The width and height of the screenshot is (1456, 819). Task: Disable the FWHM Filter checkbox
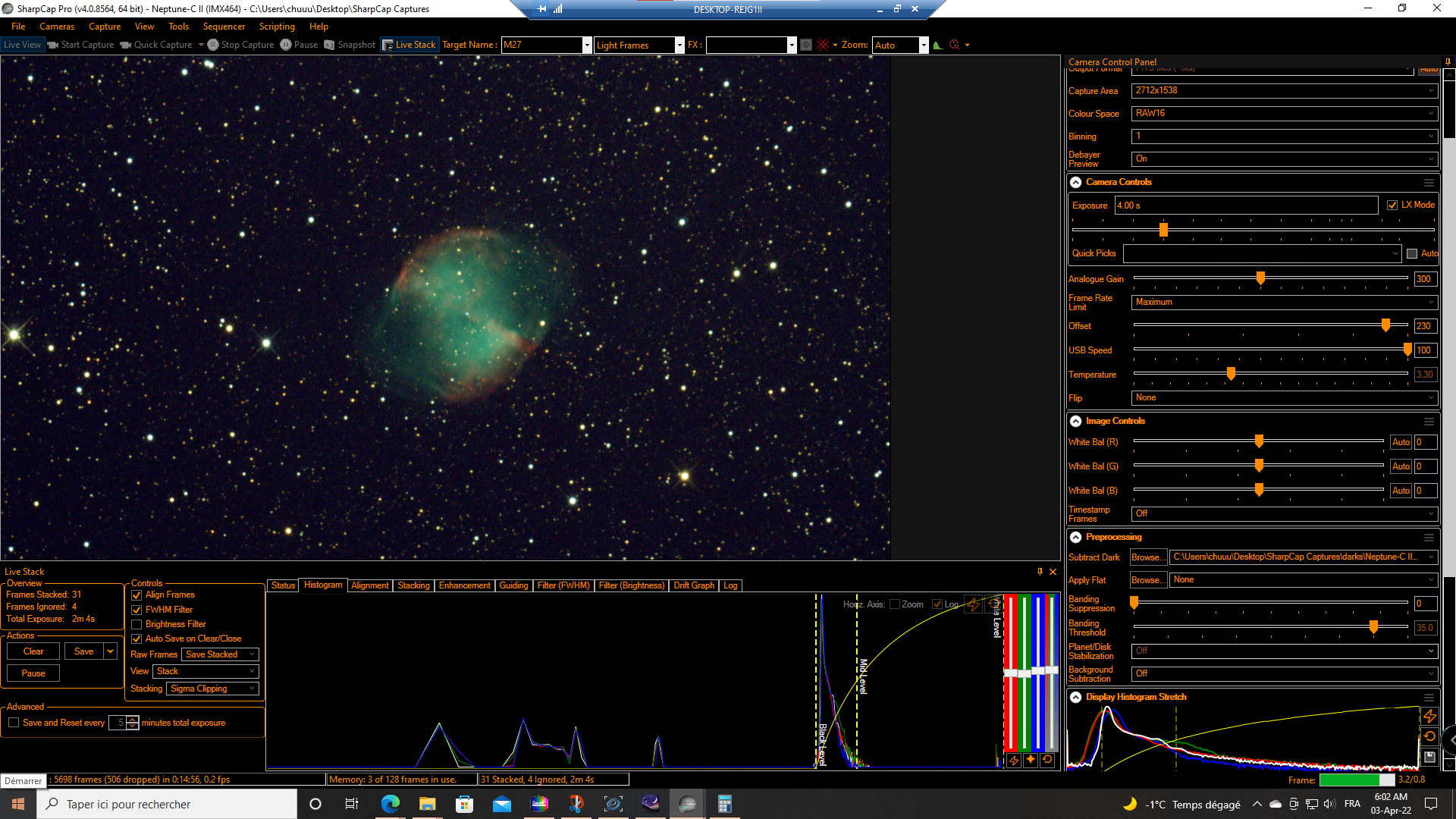[x=136, y=610]
